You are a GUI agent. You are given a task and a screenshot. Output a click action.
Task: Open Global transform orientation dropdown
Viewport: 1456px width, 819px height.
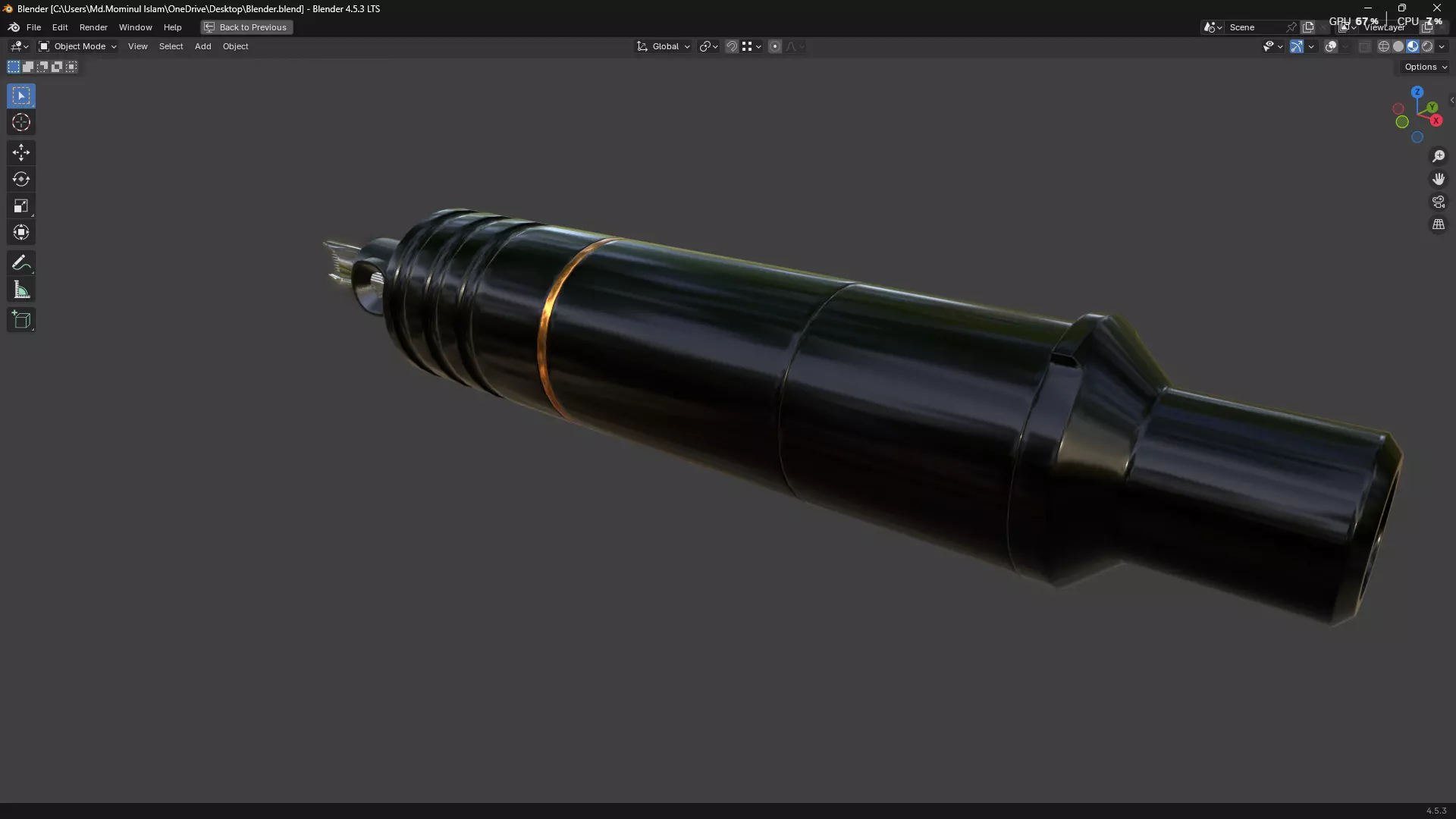(x=664, y=47)
